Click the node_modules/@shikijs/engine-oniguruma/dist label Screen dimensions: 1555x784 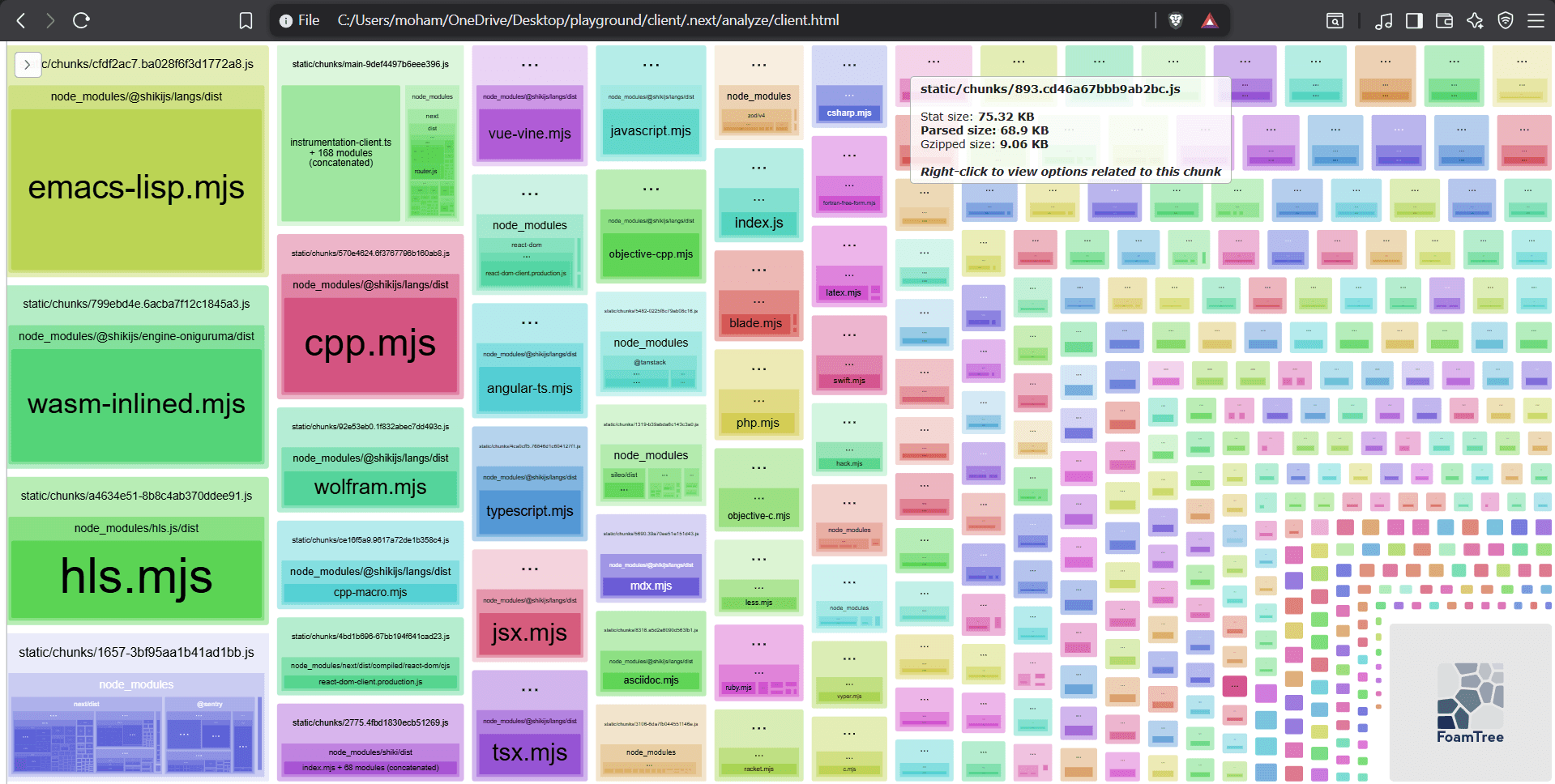click(136, 336)
